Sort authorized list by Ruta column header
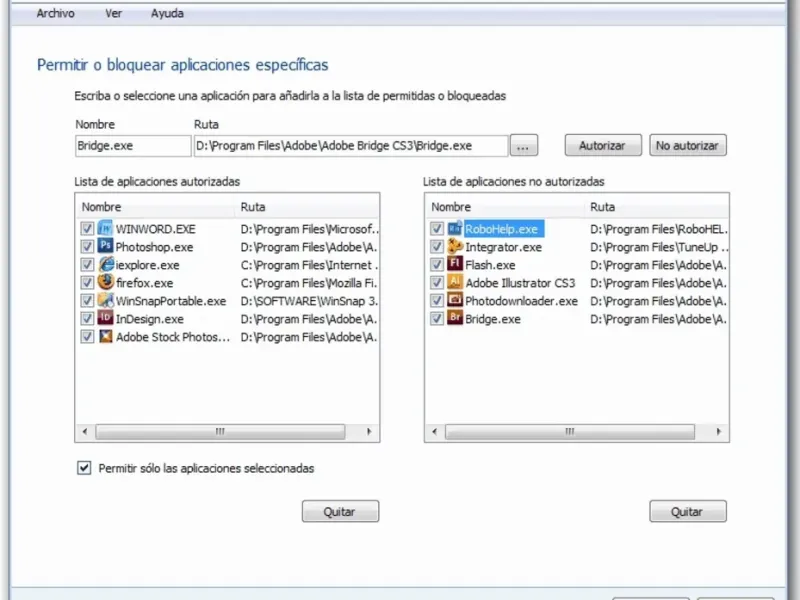 pos(307,207)
